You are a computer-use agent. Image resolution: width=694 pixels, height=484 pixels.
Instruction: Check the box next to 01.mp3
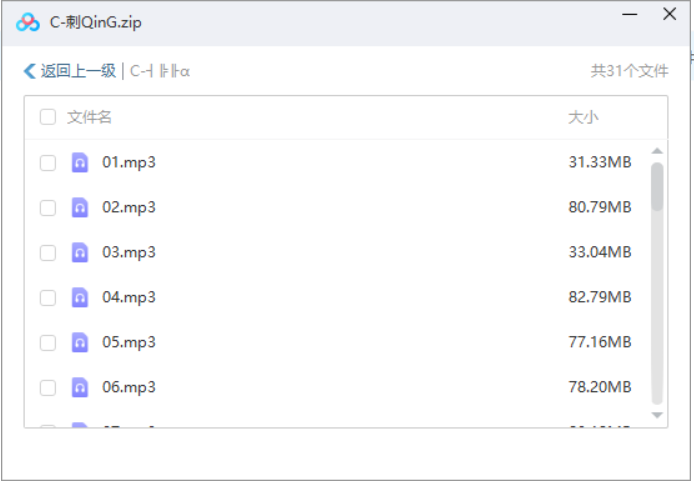point(48,163)
